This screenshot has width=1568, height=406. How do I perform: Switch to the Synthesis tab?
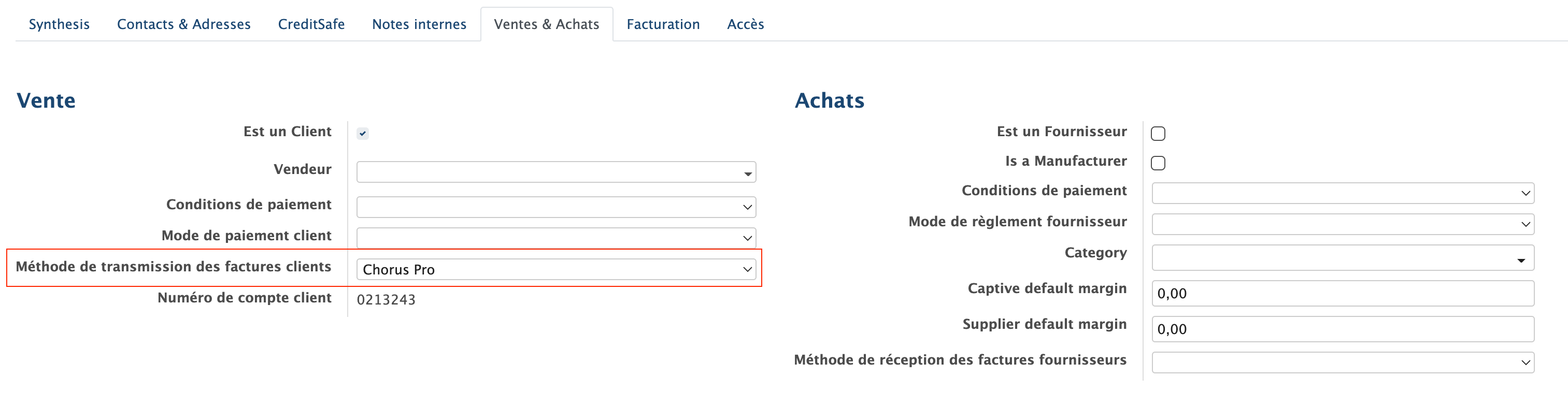(59, 24)
